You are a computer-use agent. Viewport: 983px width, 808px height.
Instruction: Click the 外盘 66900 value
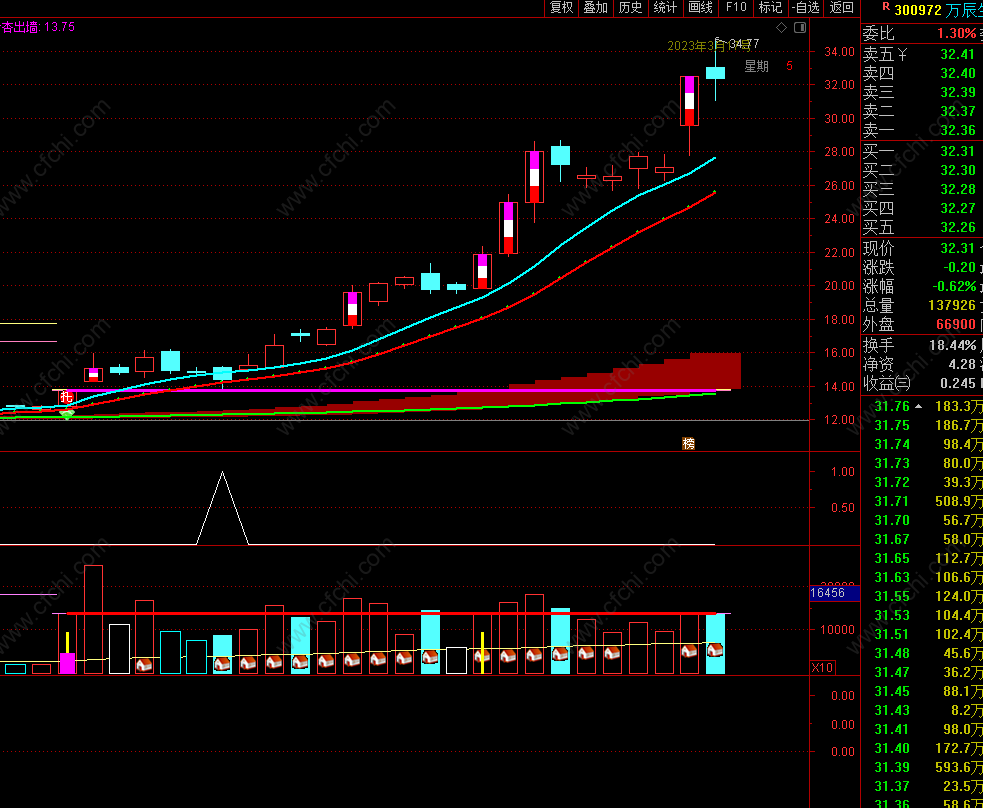[955, 324]
